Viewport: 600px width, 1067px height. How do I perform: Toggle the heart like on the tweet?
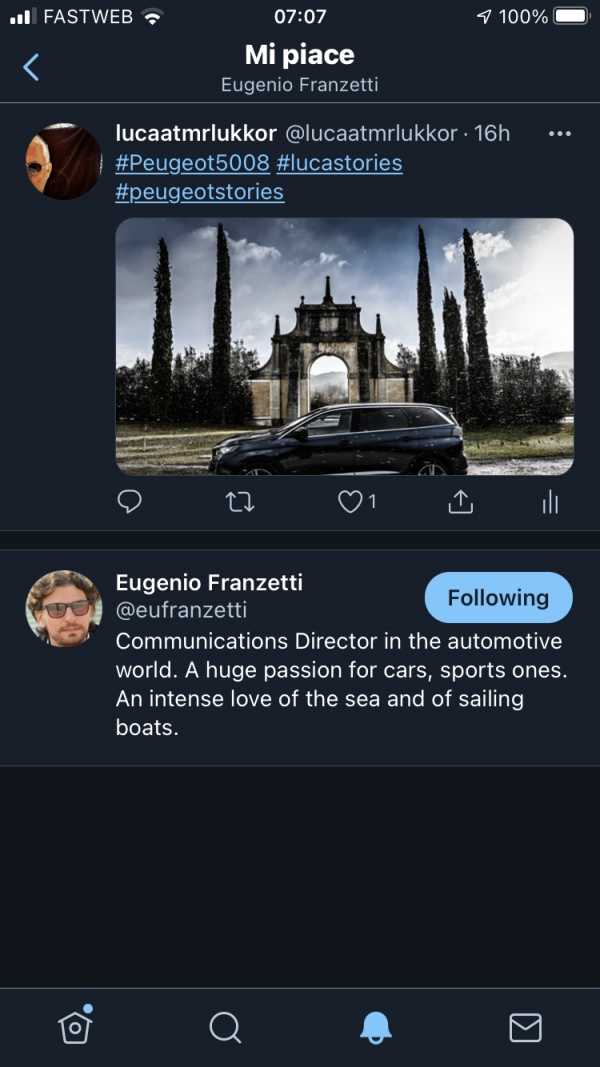(350, 502)
